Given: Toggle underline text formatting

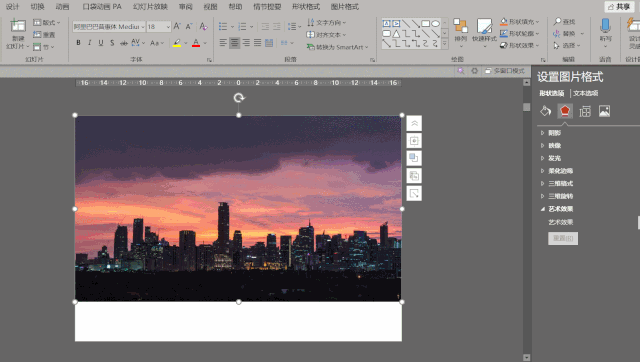Looking at the screenshot, I should click(101, 43).
